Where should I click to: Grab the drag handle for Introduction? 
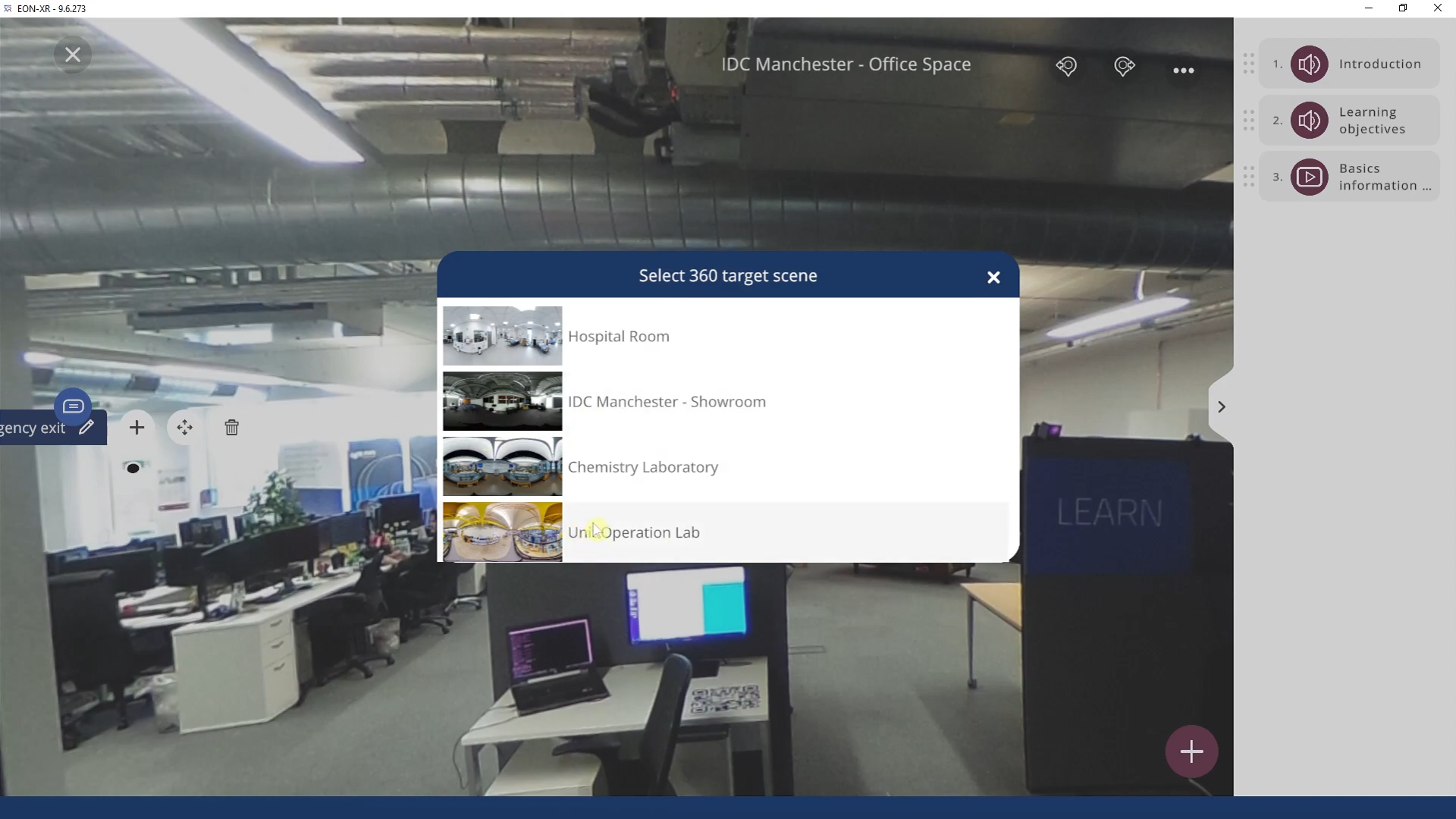point(1248,64)
